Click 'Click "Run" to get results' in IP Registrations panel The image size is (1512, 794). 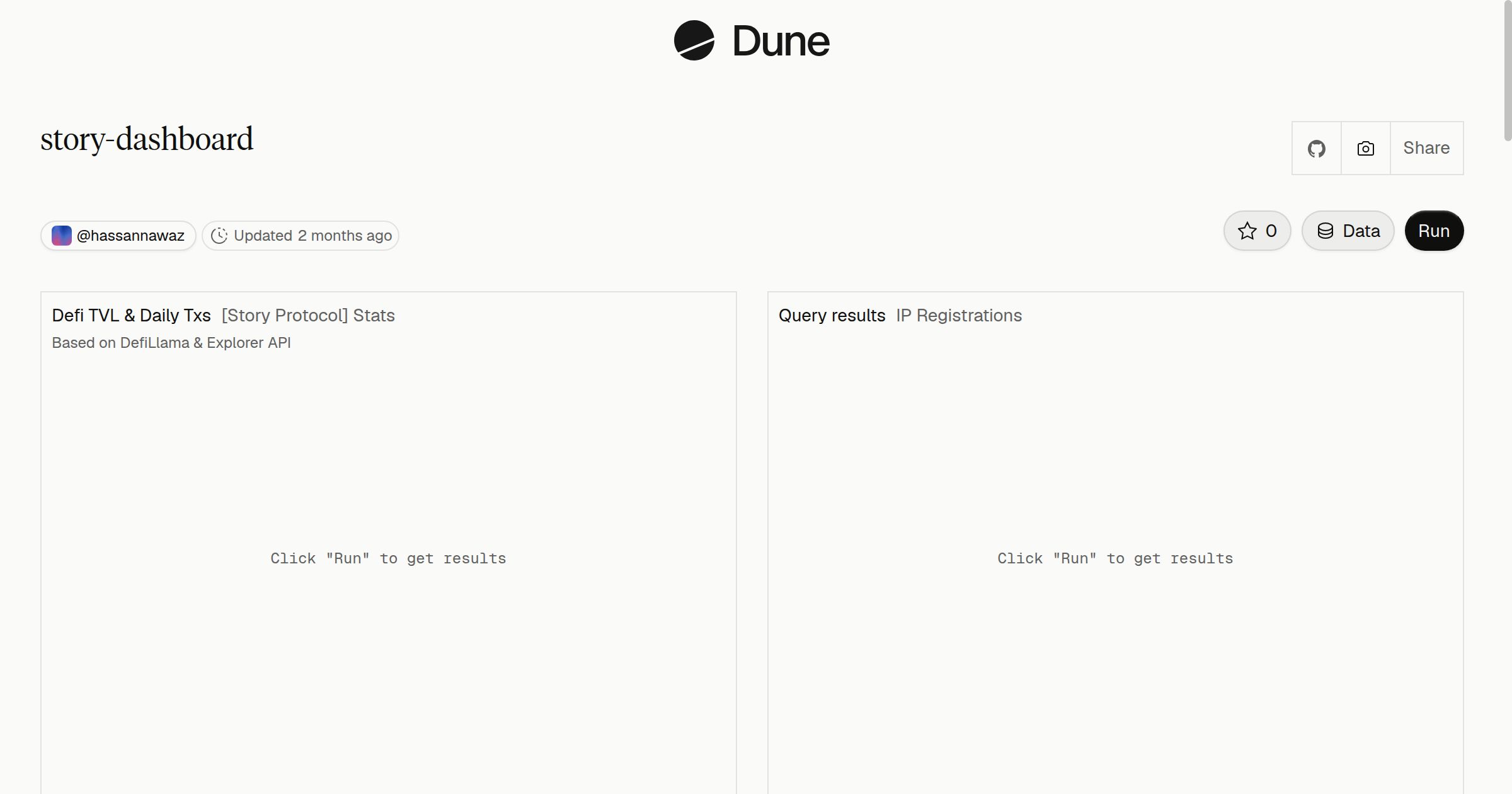click(1115, 558)
